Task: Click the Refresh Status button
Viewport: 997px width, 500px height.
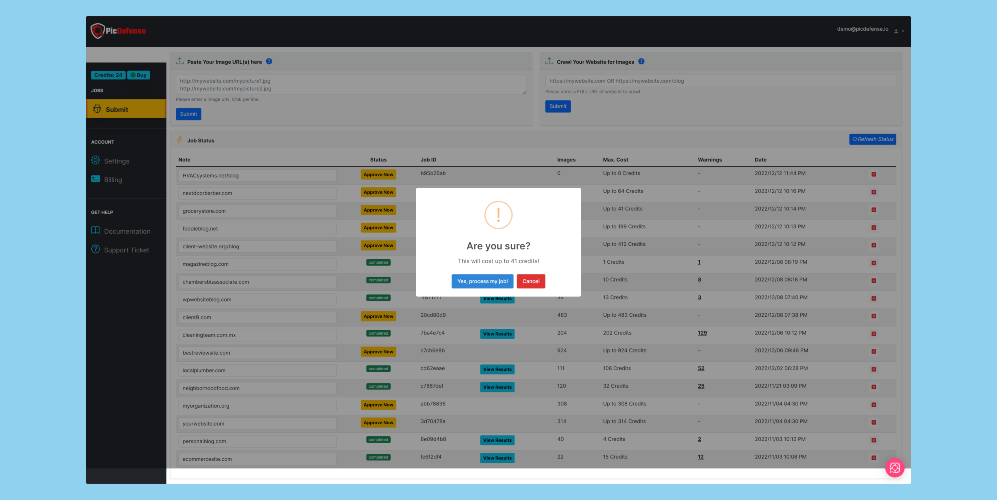Action: (872, 139)
